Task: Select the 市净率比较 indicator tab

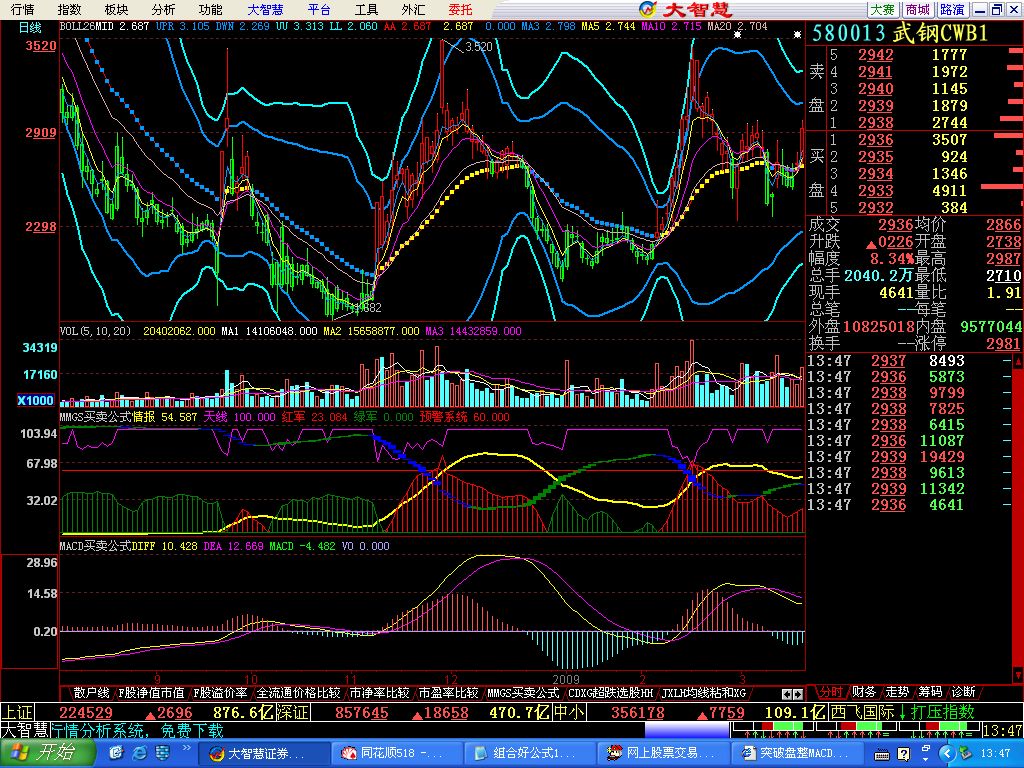Action: click(x=379, y=693)
